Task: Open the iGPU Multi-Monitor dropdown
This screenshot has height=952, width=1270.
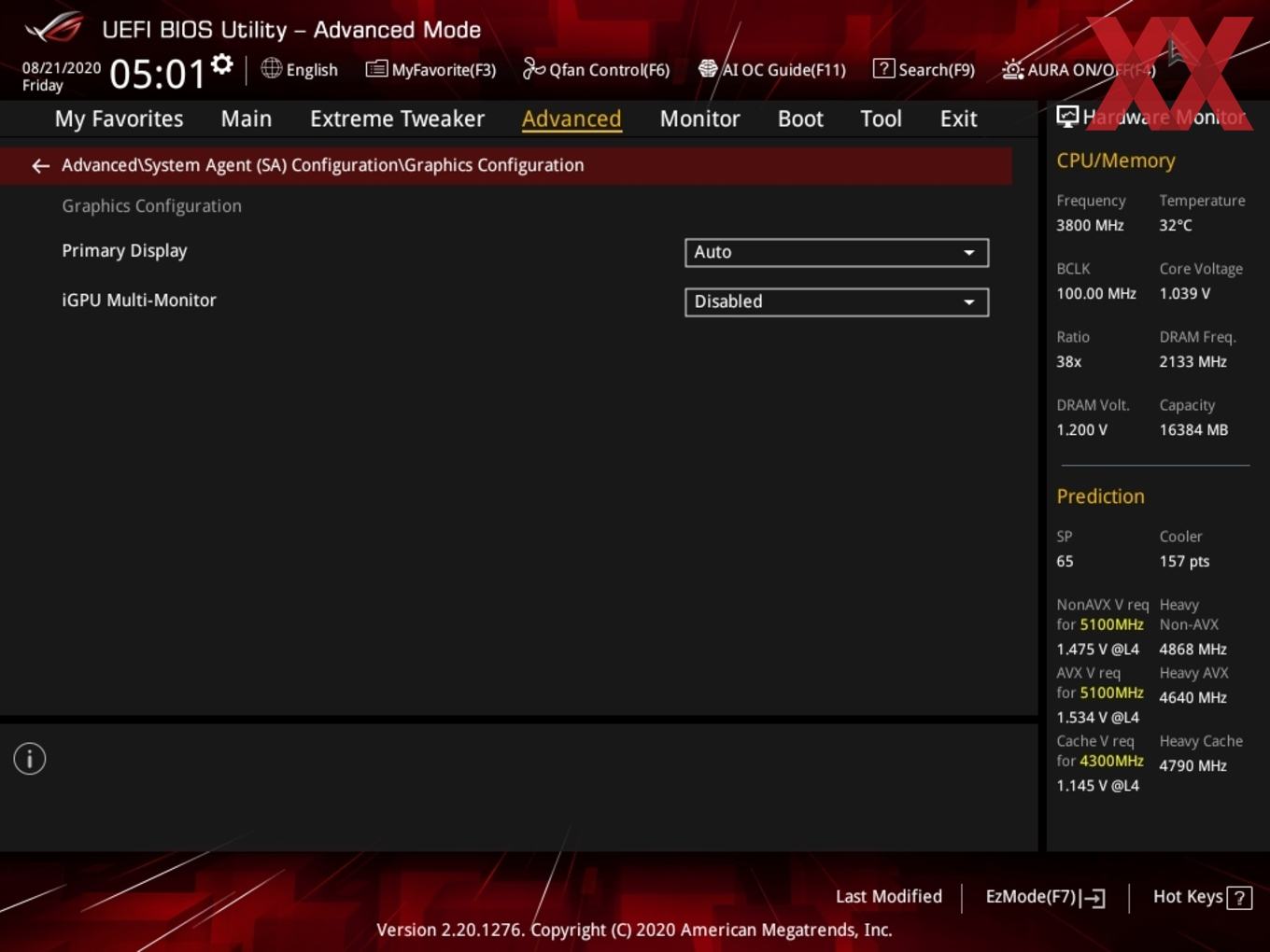Action: click(x=837, y=301)
